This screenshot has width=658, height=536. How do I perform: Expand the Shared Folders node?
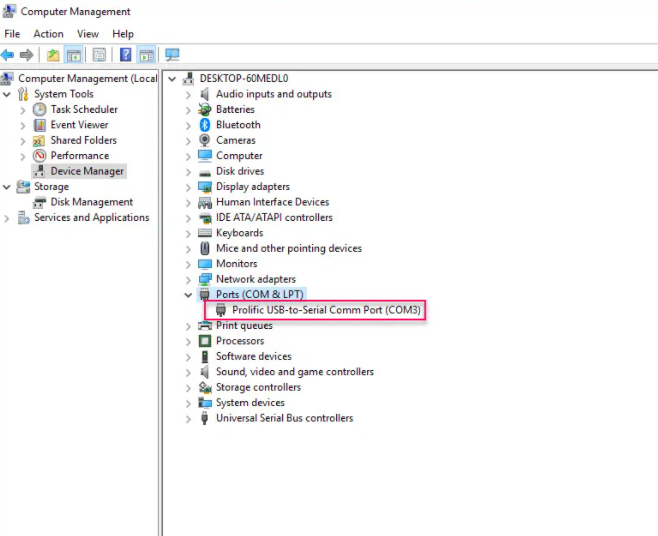pyautogui.click(x=23, y=141)
